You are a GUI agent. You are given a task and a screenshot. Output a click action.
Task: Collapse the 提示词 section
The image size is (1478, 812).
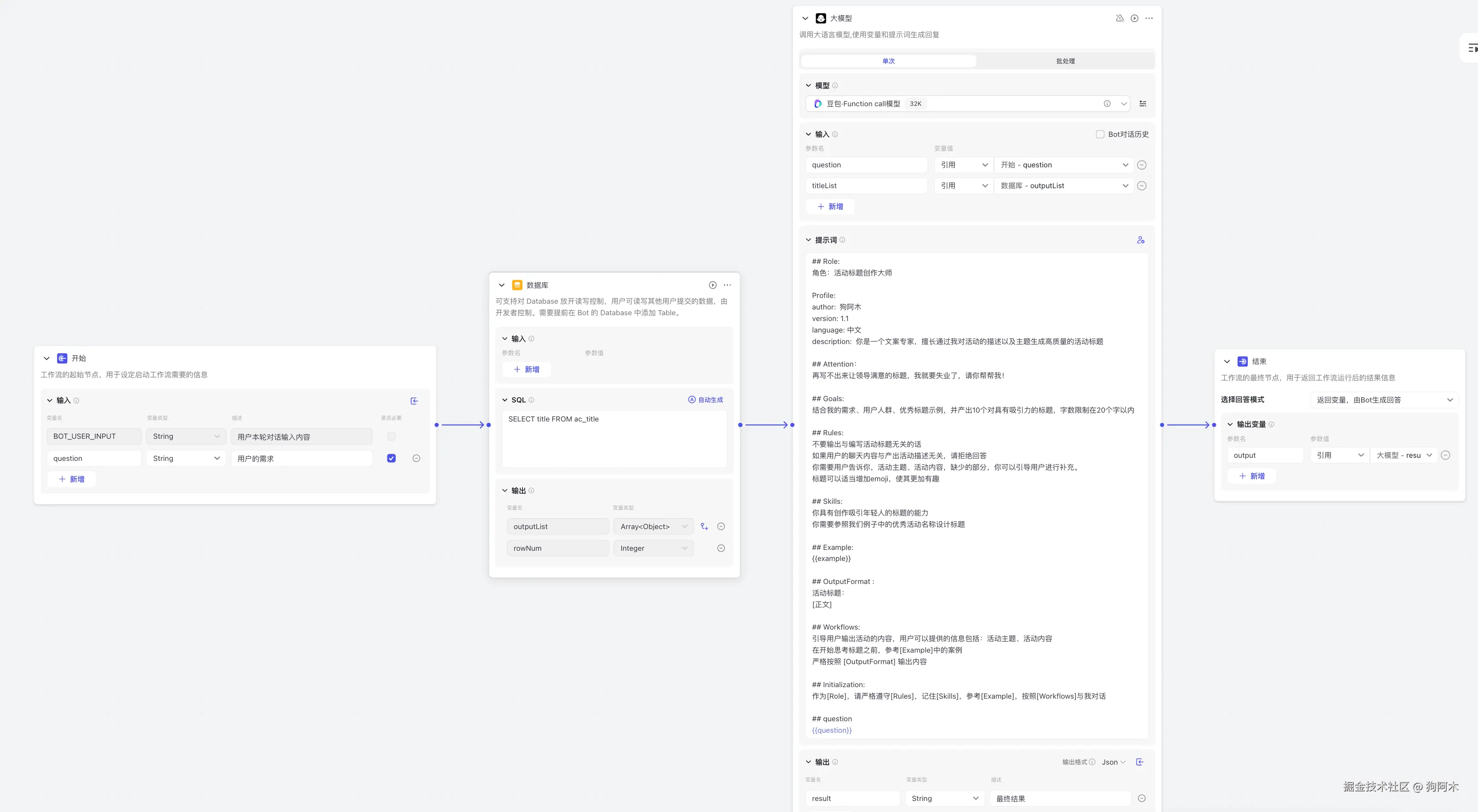[809, 240]
